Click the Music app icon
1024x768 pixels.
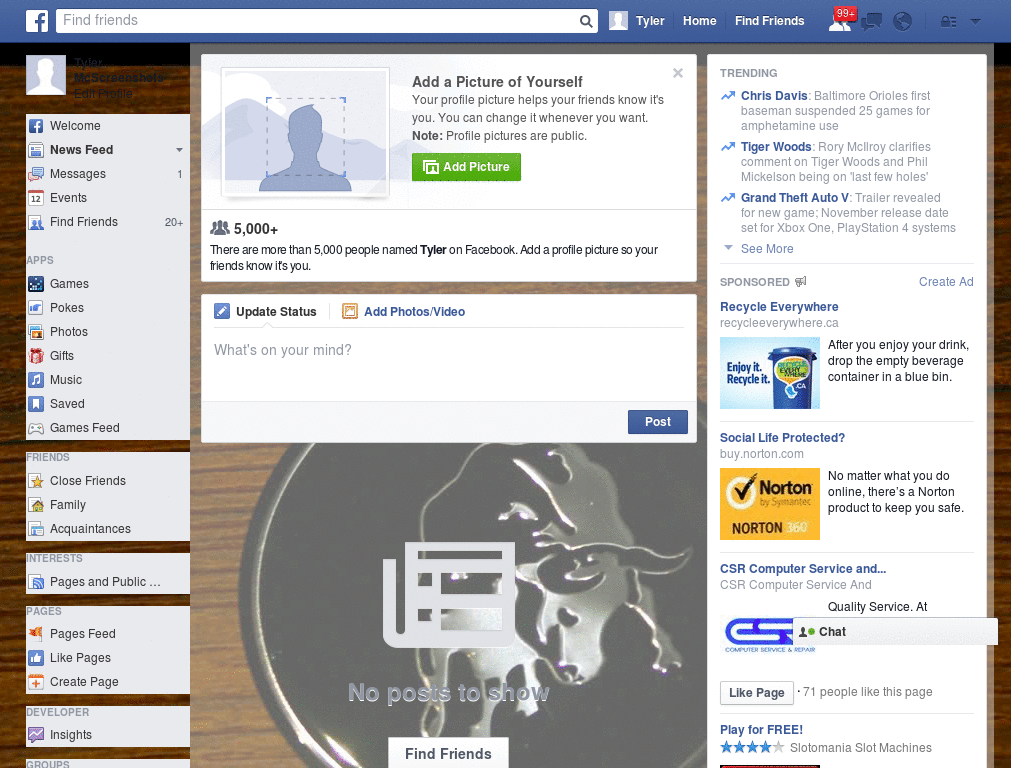(x=36, y=380)
